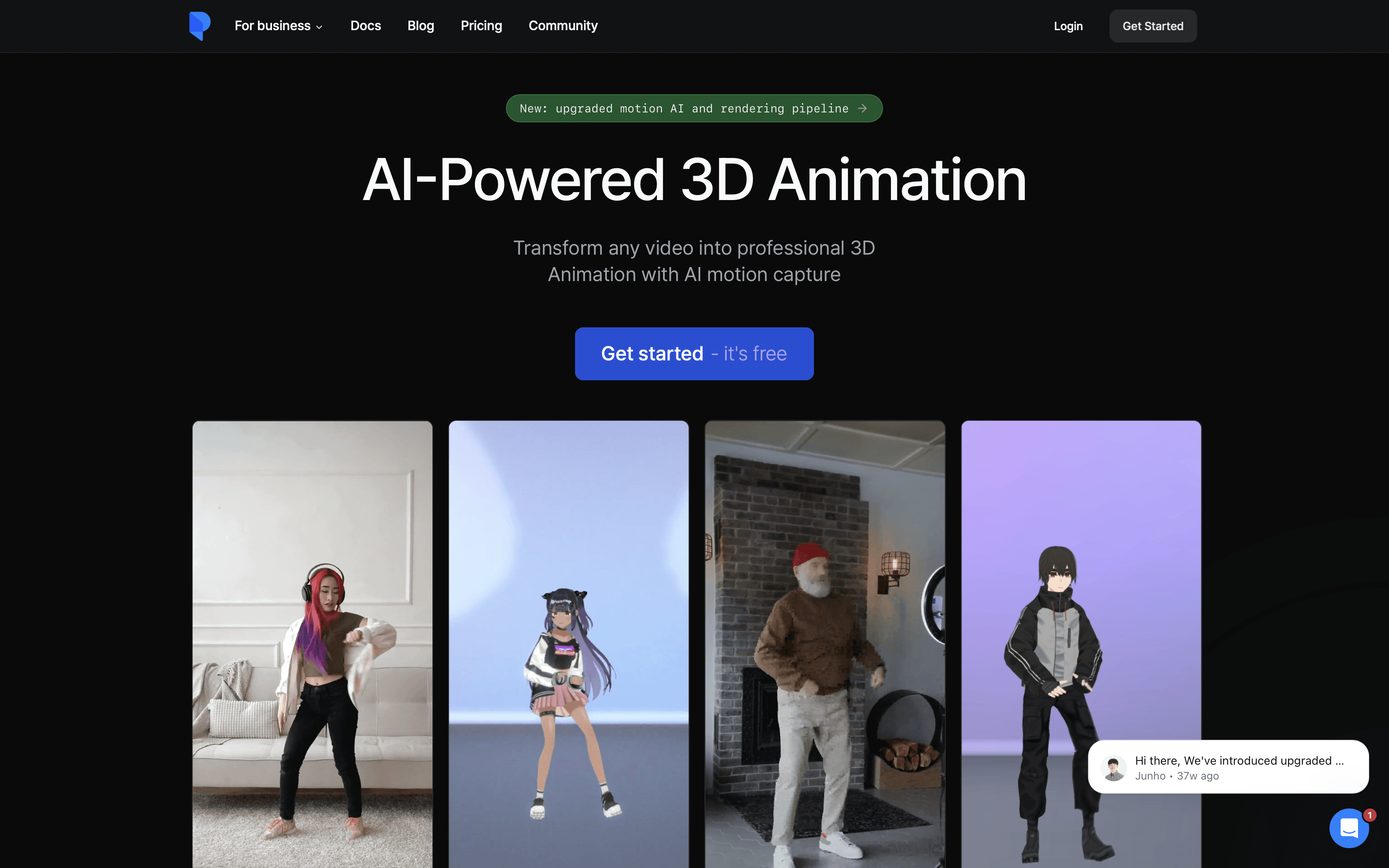Go to the Blog page
This screenshot has height=868, width=1389.
click(421, 26)
